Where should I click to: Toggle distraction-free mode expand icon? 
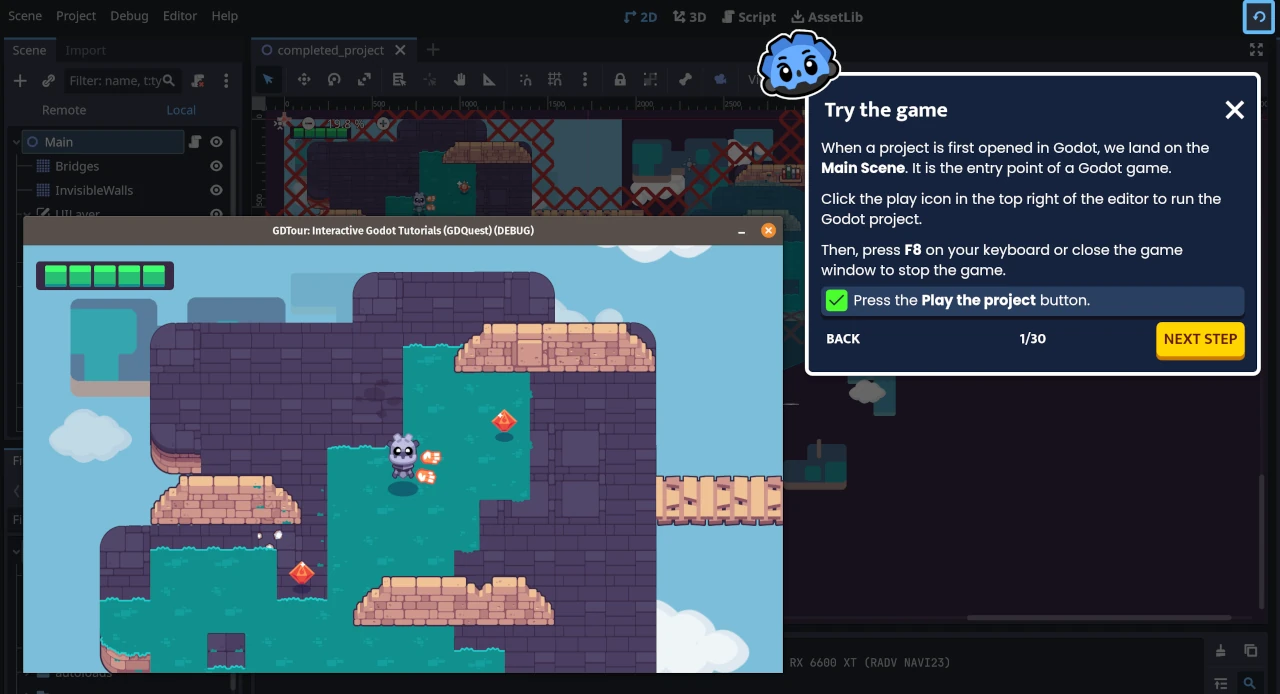(1256, 49)
